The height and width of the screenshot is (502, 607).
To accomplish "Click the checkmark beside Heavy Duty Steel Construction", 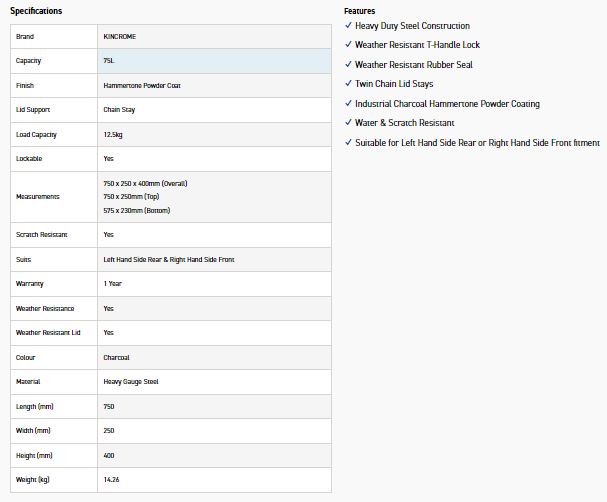I will tap(347, 26).
